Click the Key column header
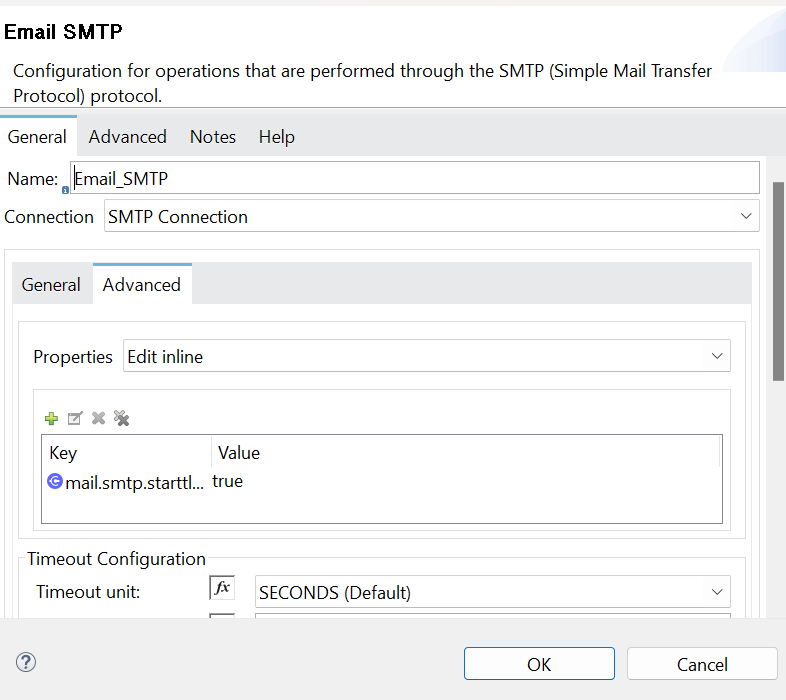This screenshot has height=700, width=786. 63,453
